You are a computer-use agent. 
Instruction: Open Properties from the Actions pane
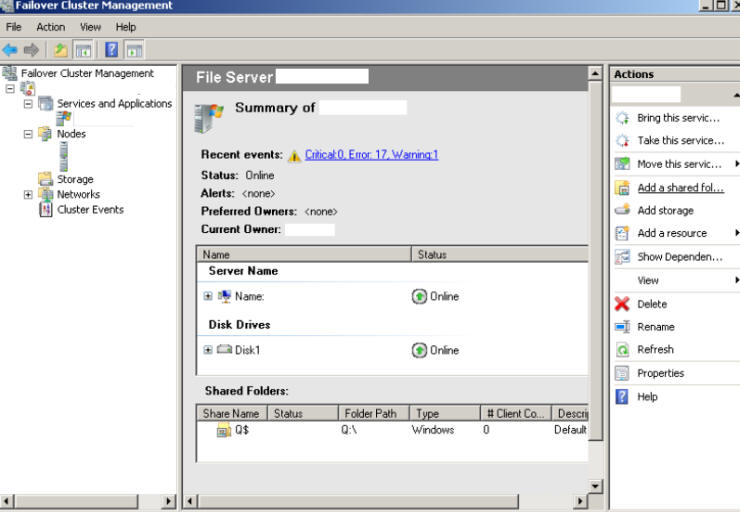[660, 373]
